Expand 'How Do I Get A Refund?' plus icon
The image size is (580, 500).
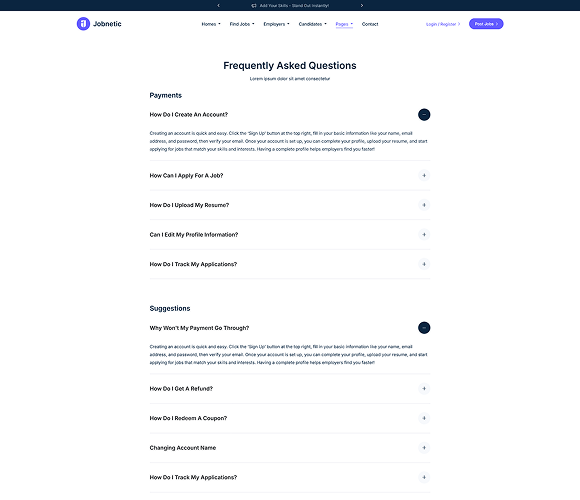[424, 388]
